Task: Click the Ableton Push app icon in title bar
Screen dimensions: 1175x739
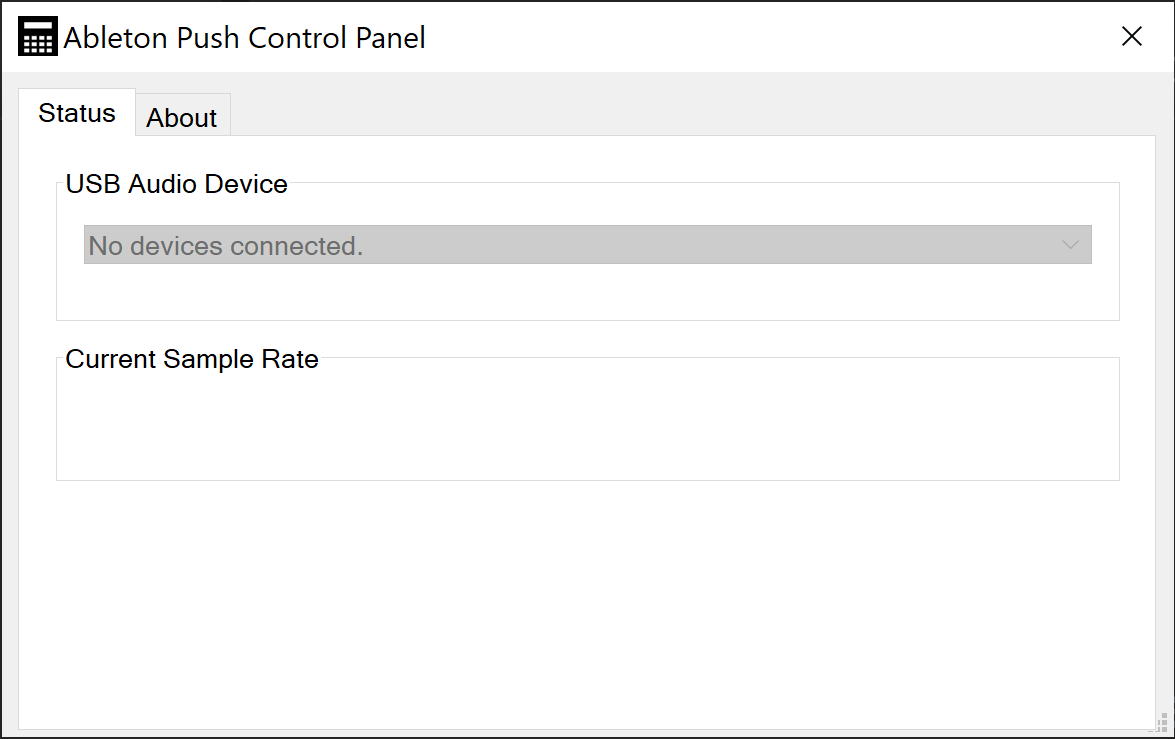Action: pyautogui.click(x=38, y=38)
